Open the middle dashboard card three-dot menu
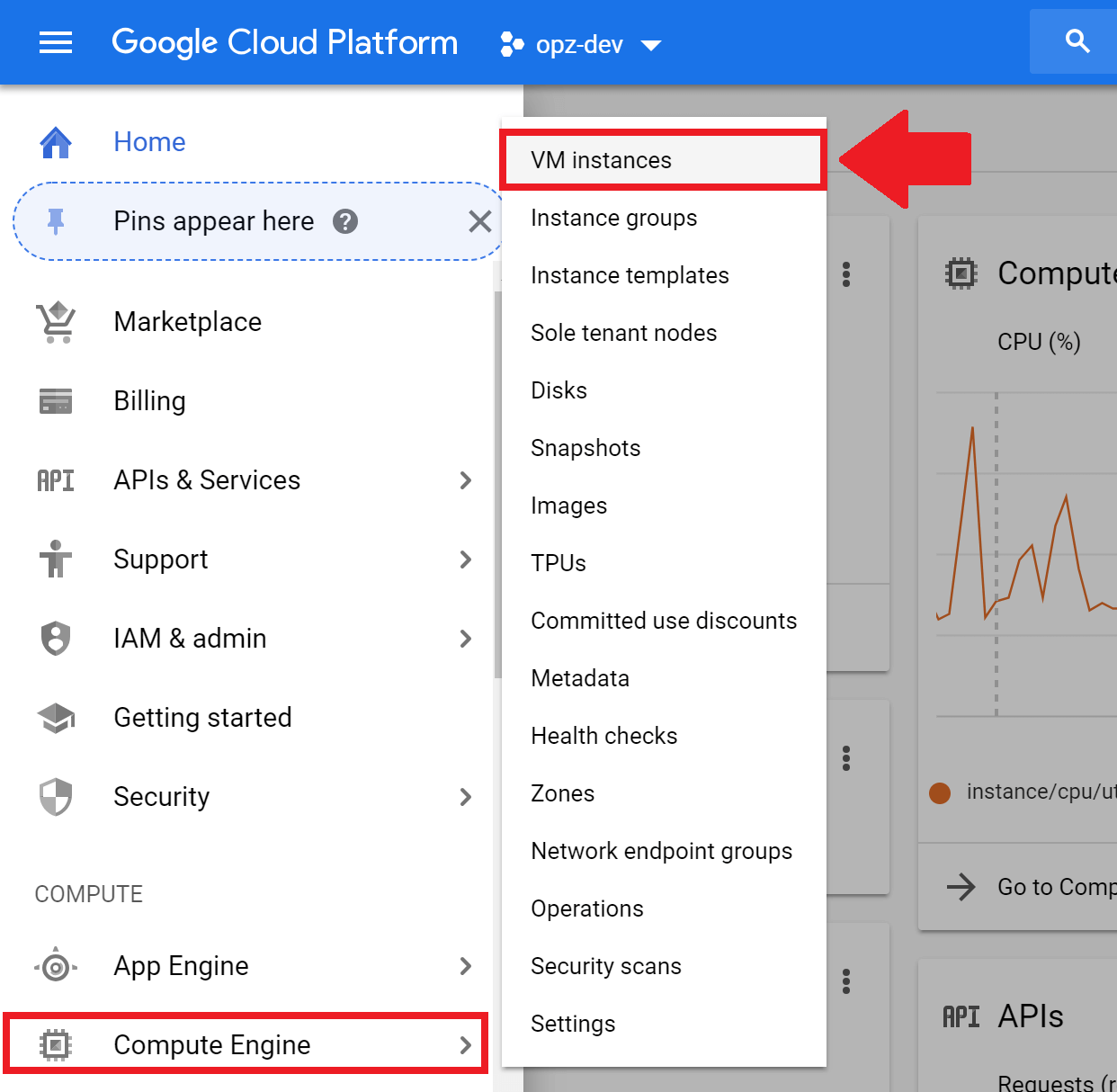The height and width of the screenshot is (1092, 1117). coord(846,758)
